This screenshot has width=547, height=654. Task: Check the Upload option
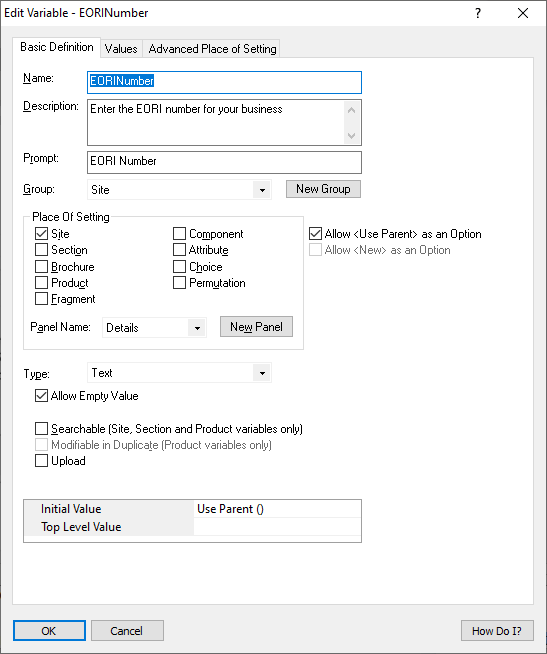pos(41,461)
